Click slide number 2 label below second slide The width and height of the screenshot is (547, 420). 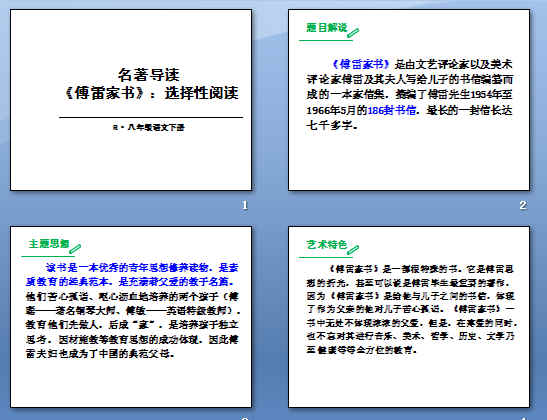523,205
